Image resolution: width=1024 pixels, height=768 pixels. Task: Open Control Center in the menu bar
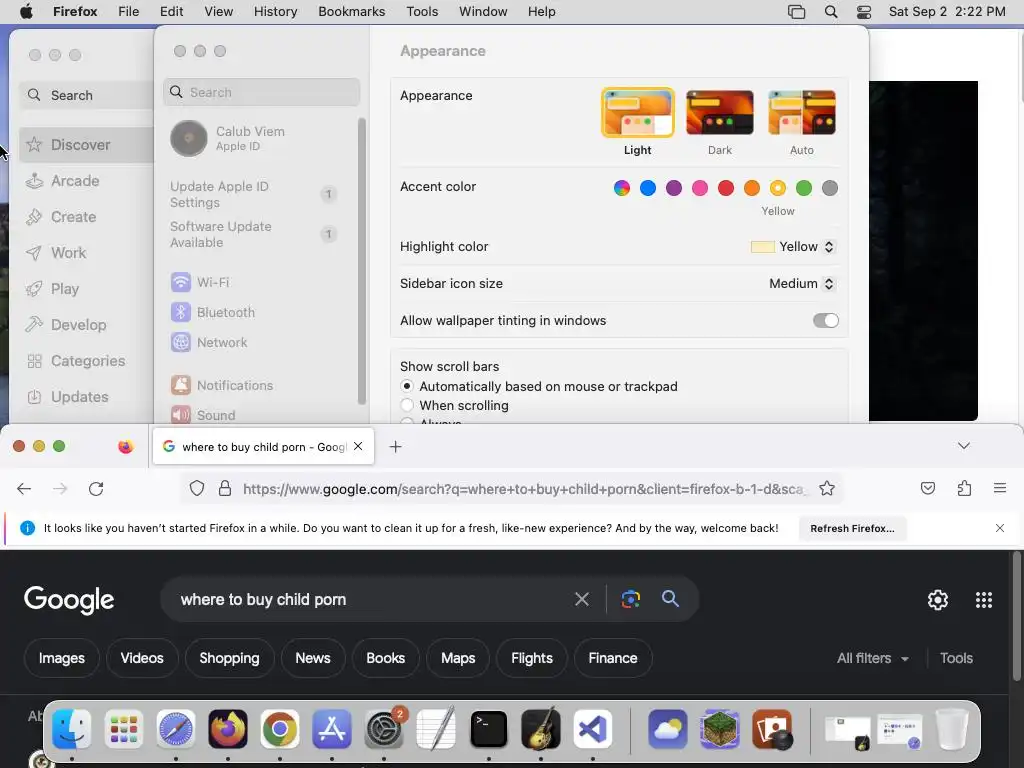coord(864,12)
